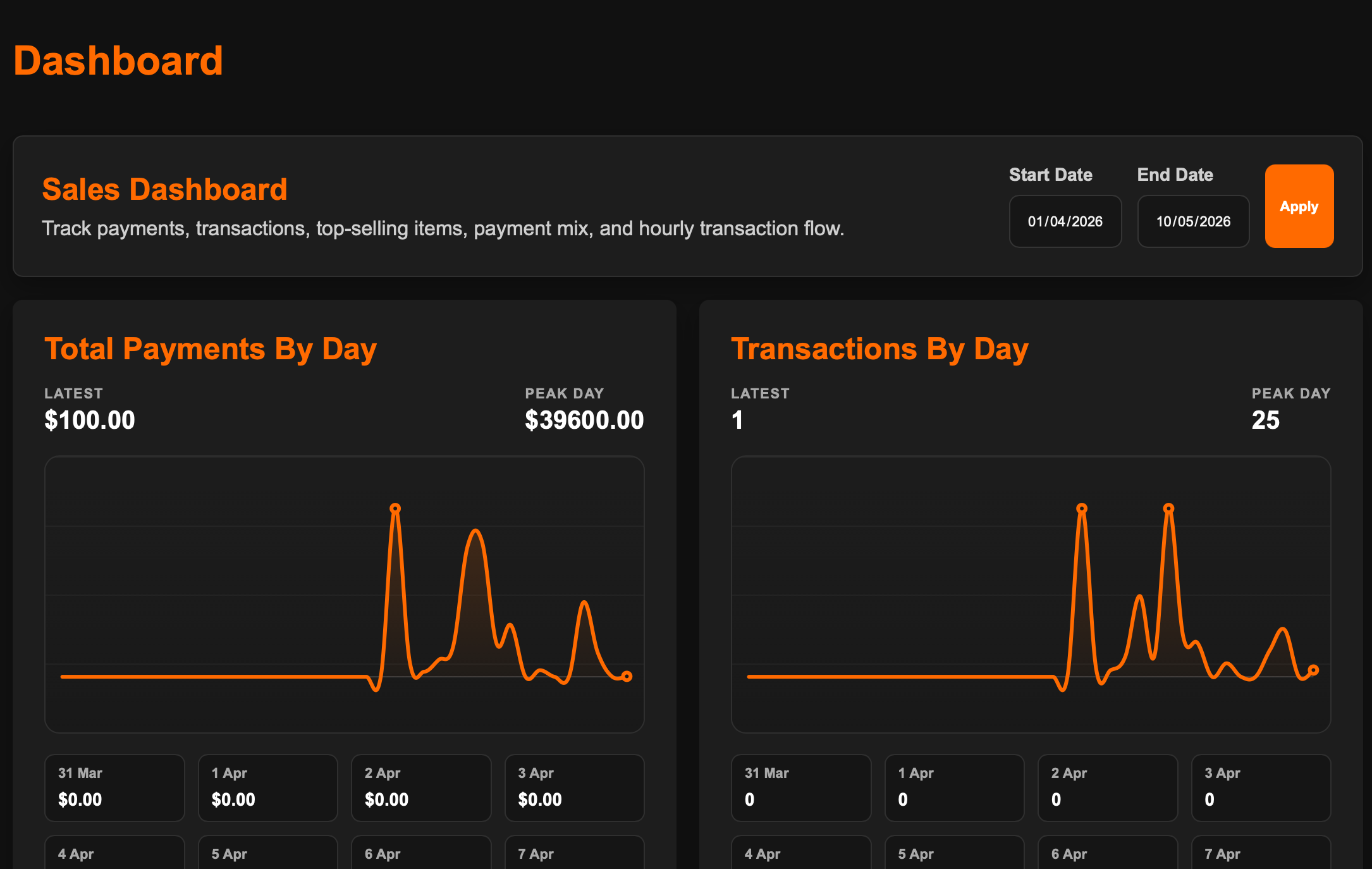Screen dimensions: 1372x869
Task: Click the peak day value 25
Action: pyautogui.click(x=1266, y=420)
